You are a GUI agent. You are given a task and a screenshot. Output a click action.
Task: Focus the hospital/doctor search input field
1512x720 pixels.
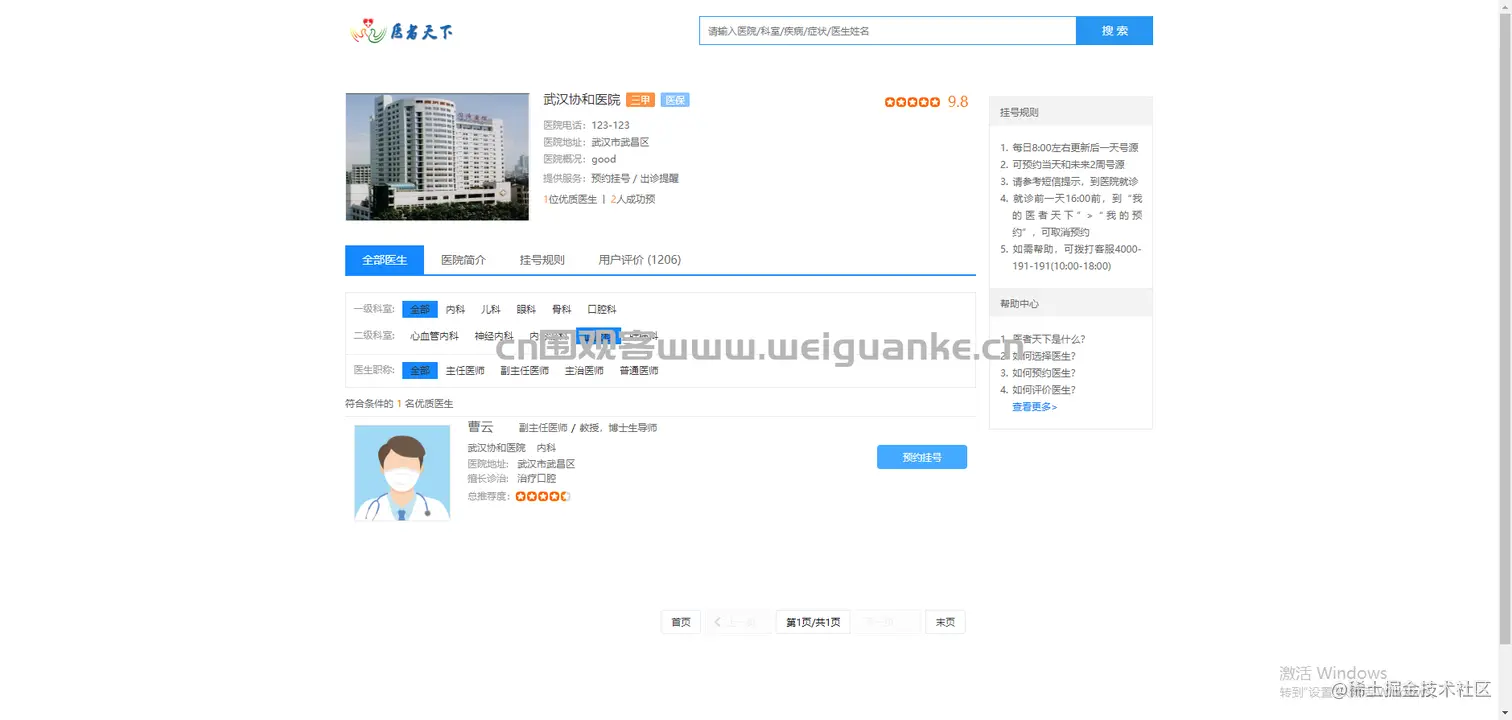tap(887, 31)
